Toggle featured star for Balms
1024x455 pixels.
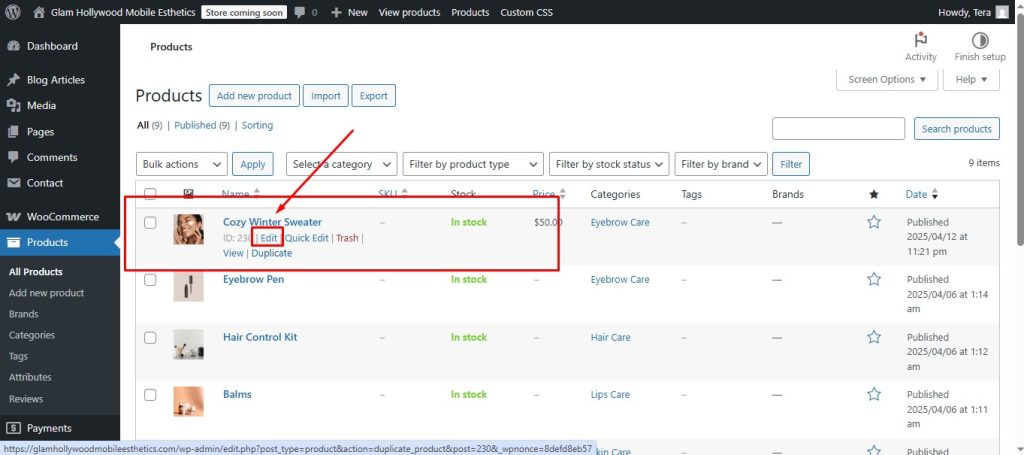pos(874,394)
